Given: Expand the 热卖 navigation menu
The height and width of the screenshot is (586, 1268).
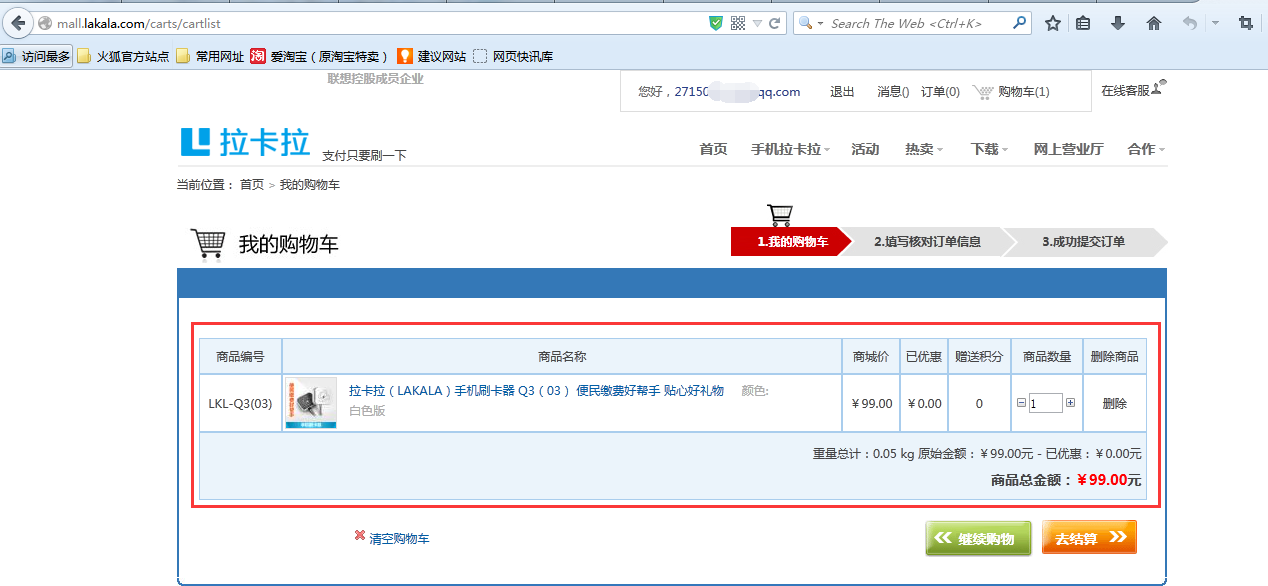Looking at the screenshot, I should click(x=924, y=149).
